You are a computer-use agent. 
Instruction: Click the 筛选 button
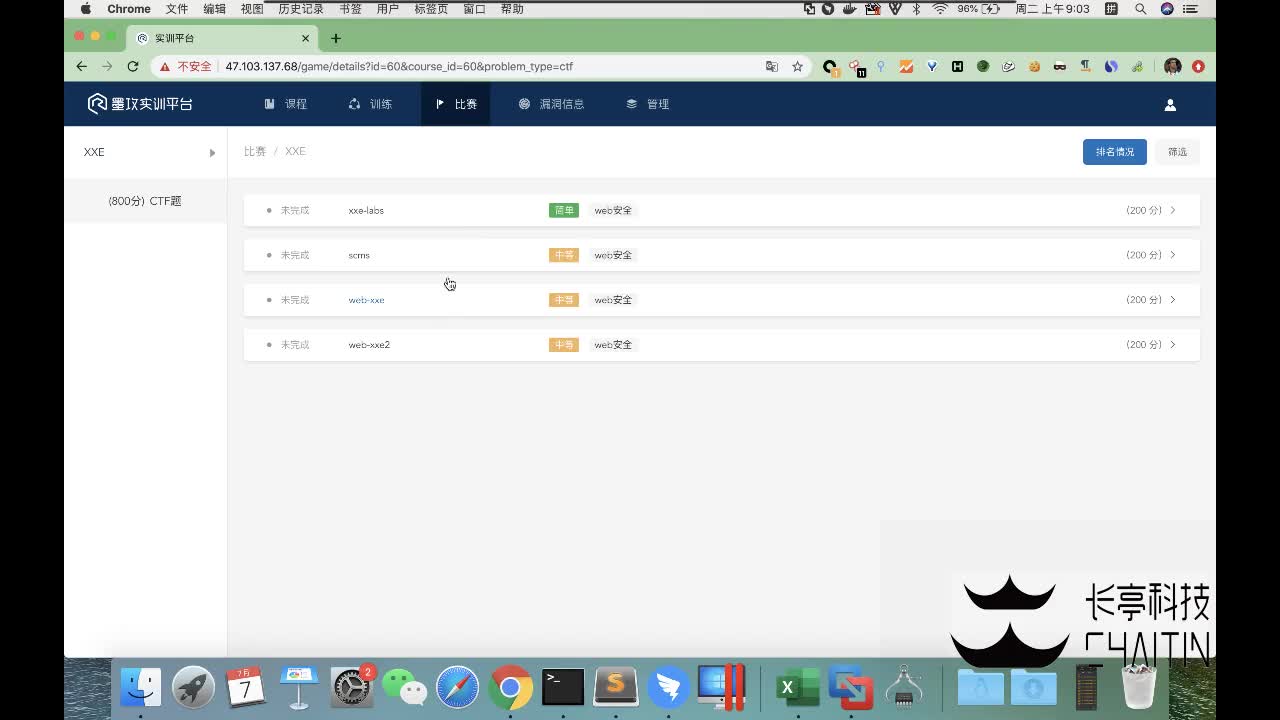click(1177, 152)
